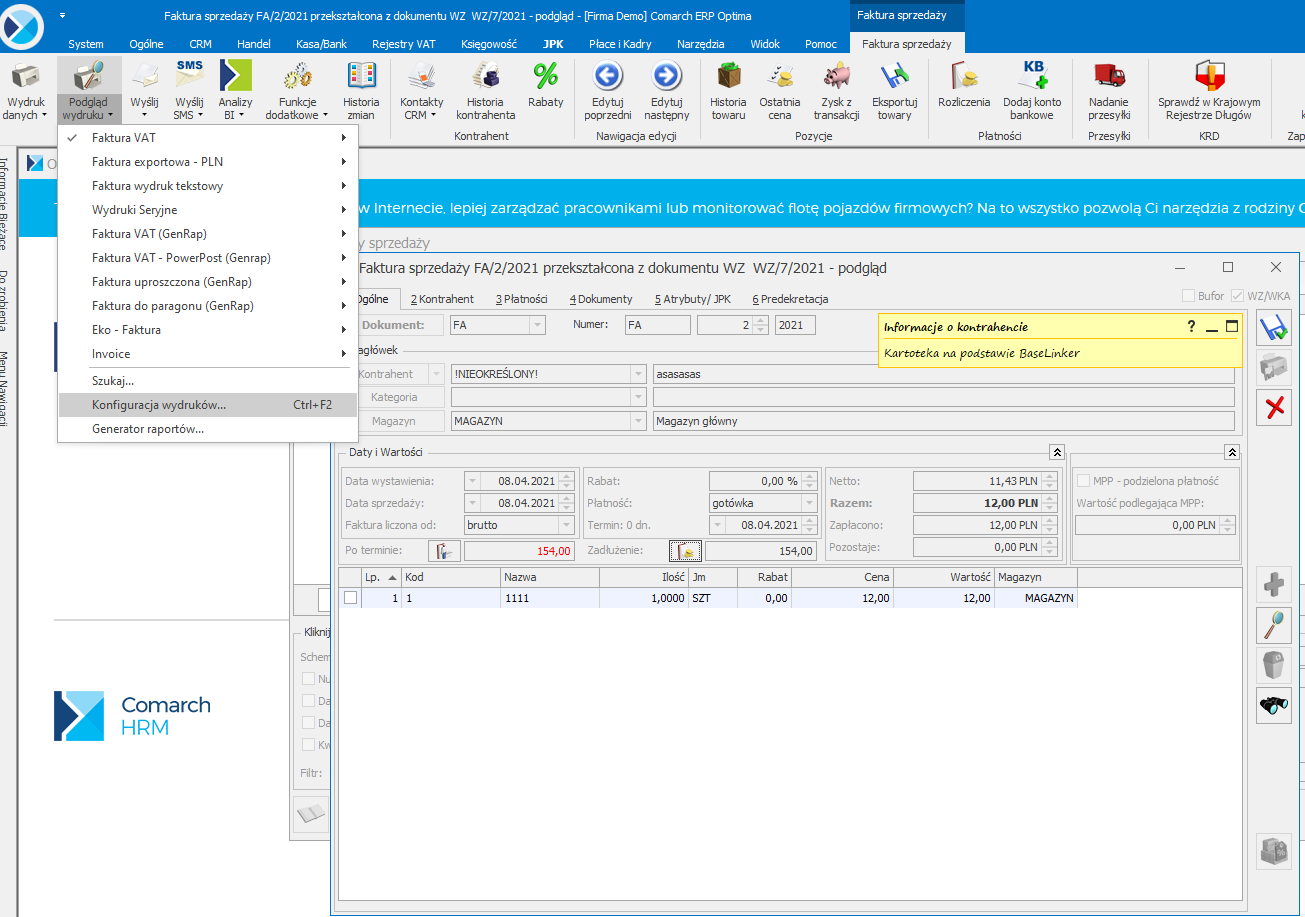The width and height of the screenshot is (1305, 917).
Task: Toggle MPP - podzielona płatność checkbox
Action: [x=1083, y=481]
